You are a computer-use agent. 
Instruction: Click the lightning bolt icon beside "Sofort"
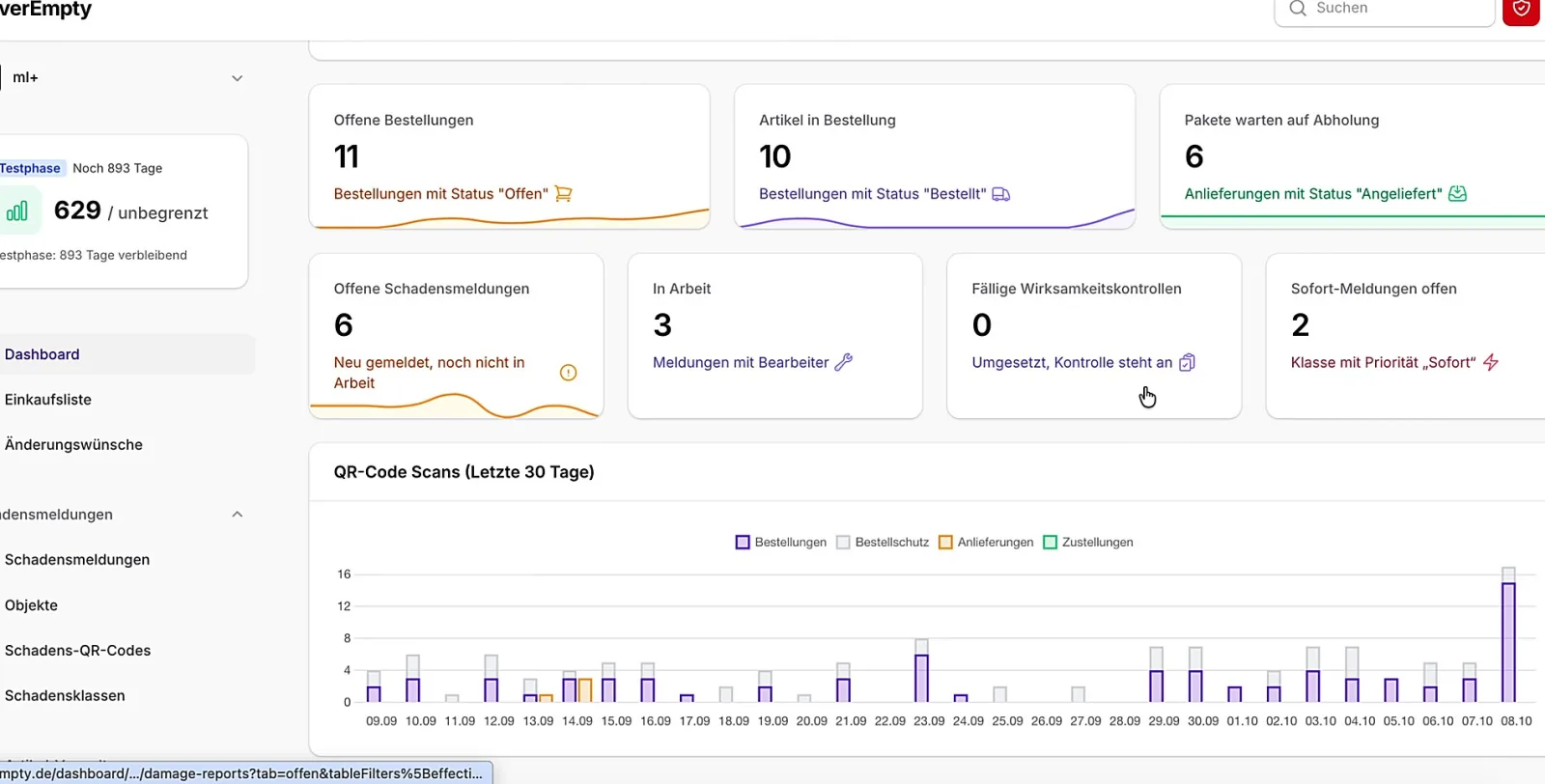point(1491,362)
